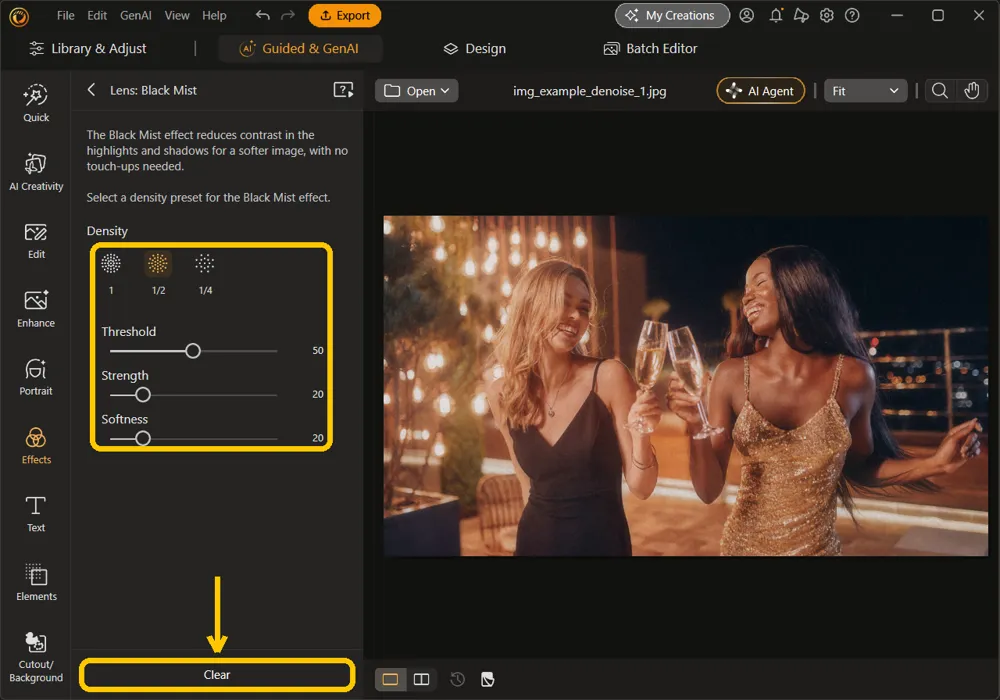This screenshot has height=700, width=1000.
Task: Launch the AI Agent
Action: click(x=760, y=91)
